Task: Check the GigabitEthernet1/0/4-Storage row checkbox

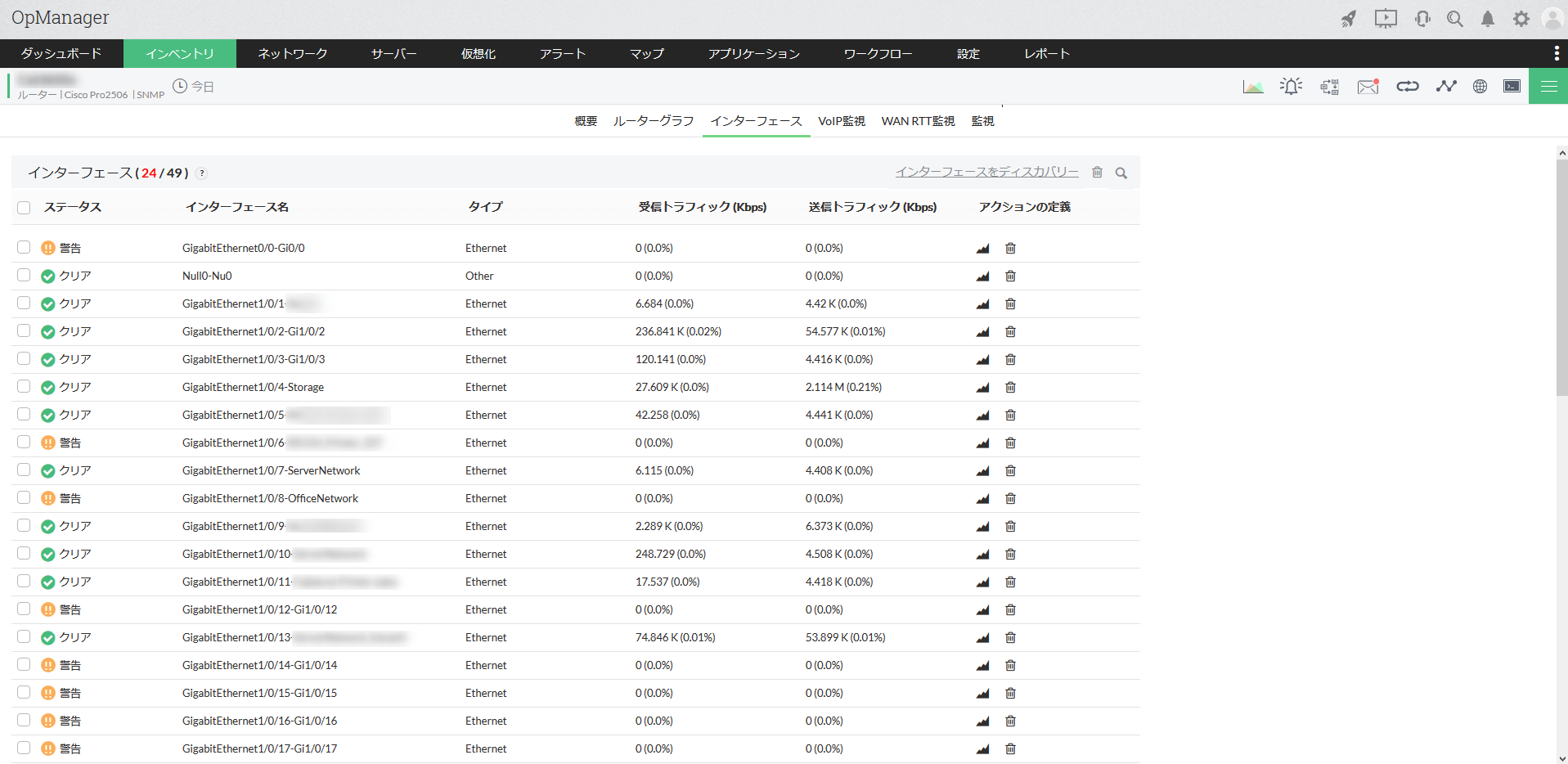Action: (x=24, y=386)
